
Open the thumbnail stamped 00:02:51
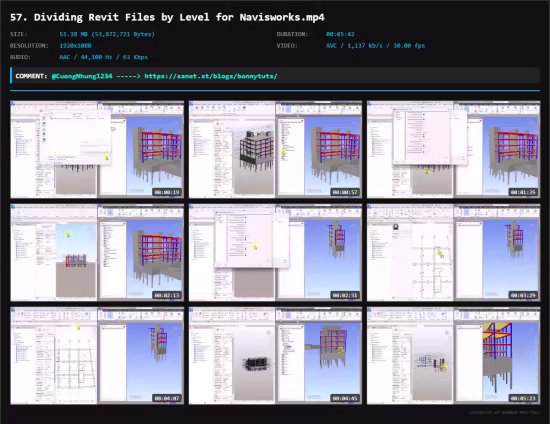click(275, 253)
